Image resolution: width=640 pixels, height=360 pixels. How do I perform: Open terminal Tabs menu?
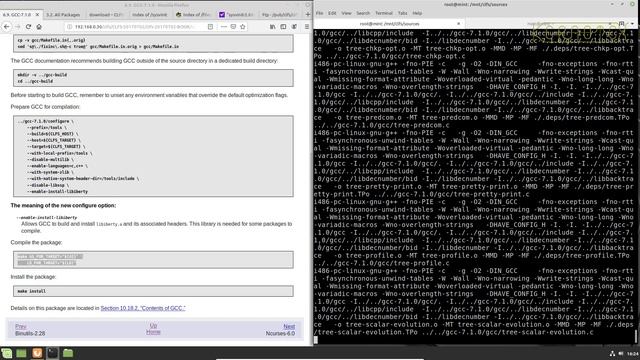point(402,13)
